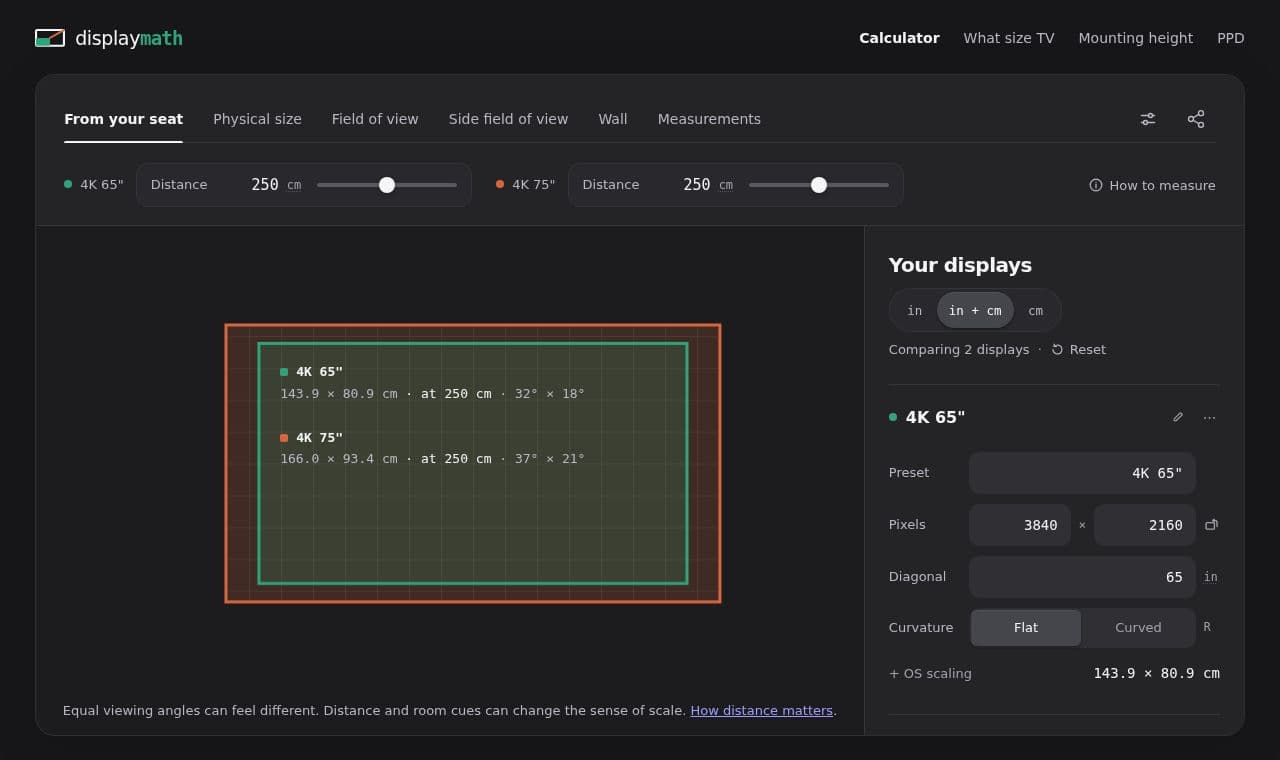Open the Preset dropdown showing 4K 65"
Image resolution: width=1280 pixels, height=760 pixels.
(1082, 473)
